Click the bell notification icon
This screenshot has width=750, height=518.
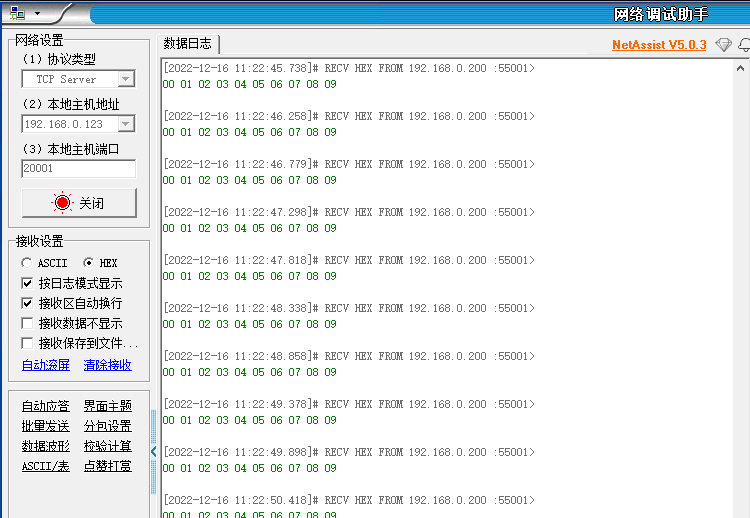coord(743,45)
